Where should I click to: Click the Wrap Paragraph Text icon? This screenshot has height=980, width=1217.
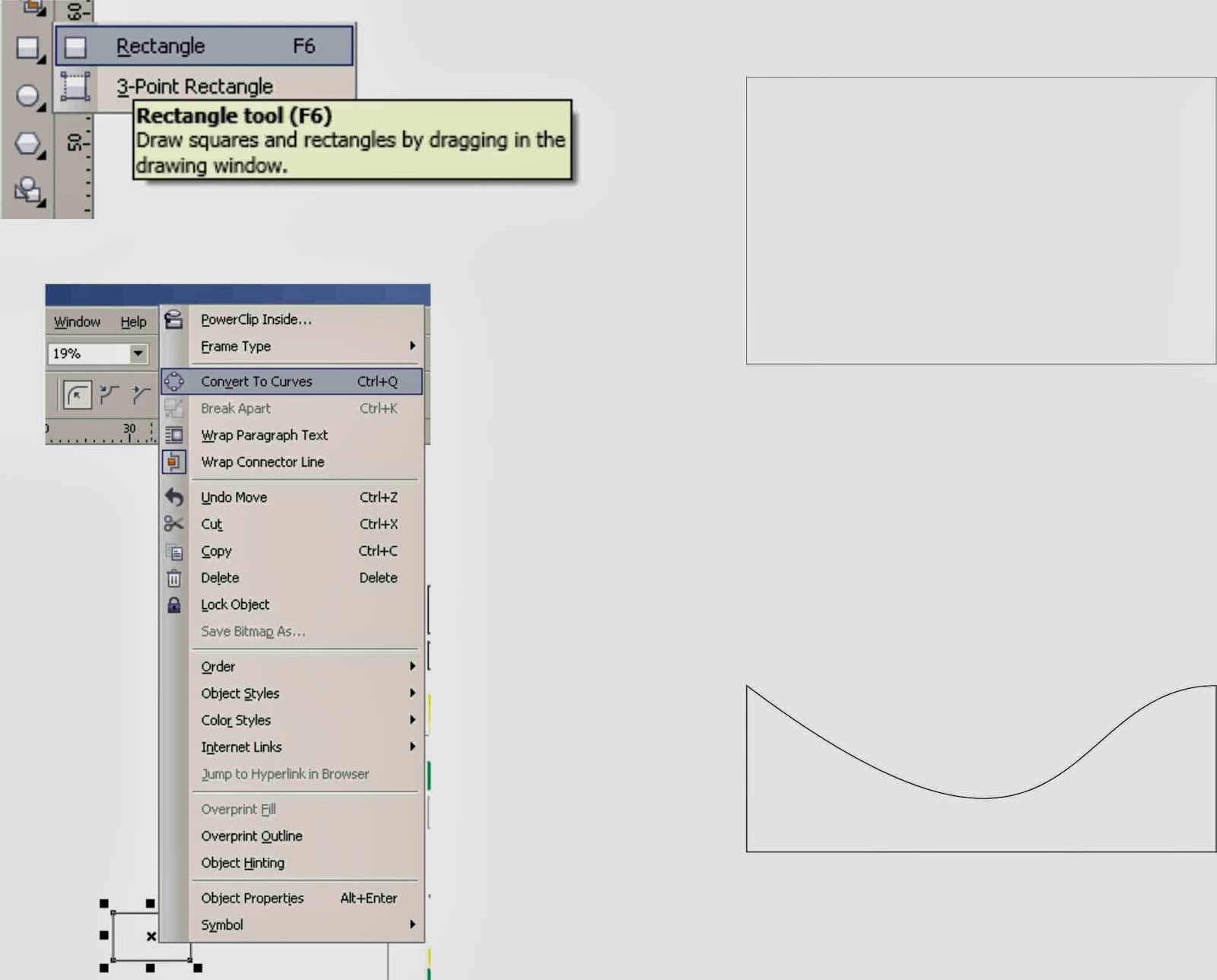(x=174, y=435)
